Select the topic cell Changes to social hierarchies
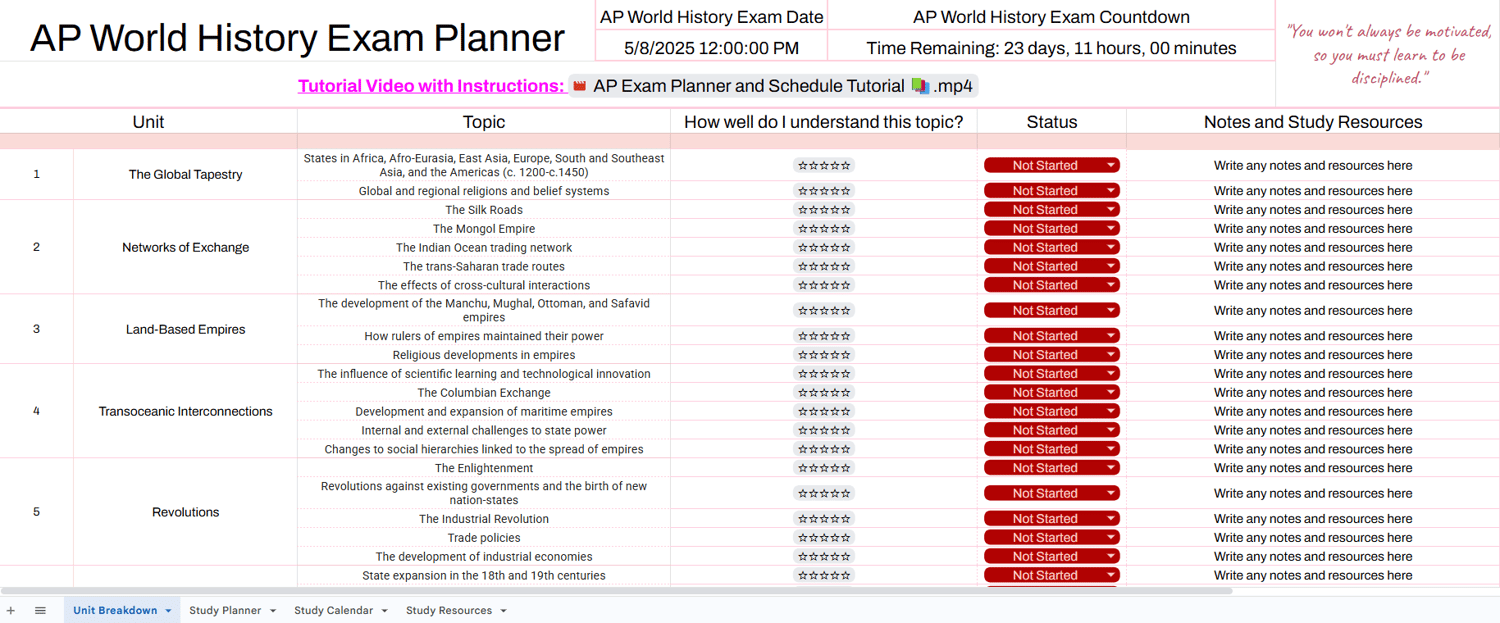 pyautogui.click(x=484, y=450)
